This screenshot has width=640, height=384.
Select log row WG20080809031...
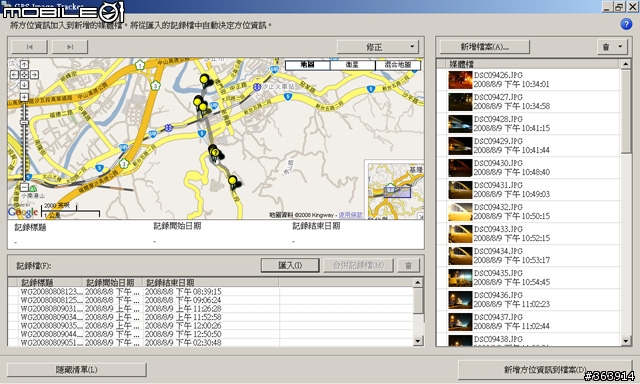click(x=211, y=309)
